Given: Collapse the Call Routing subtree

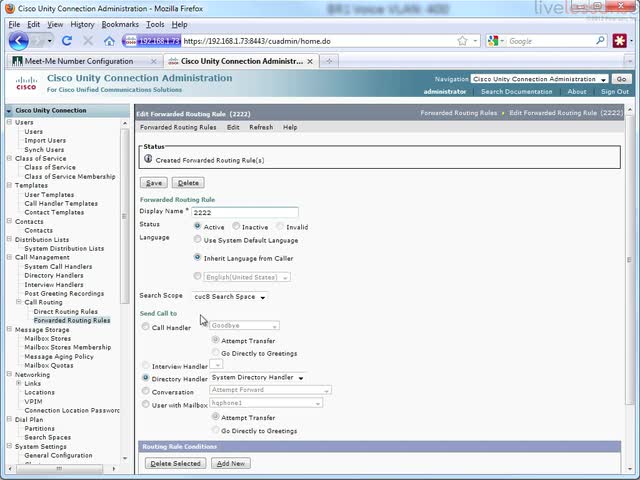Looking at the screenshot, I should (19, 302).
